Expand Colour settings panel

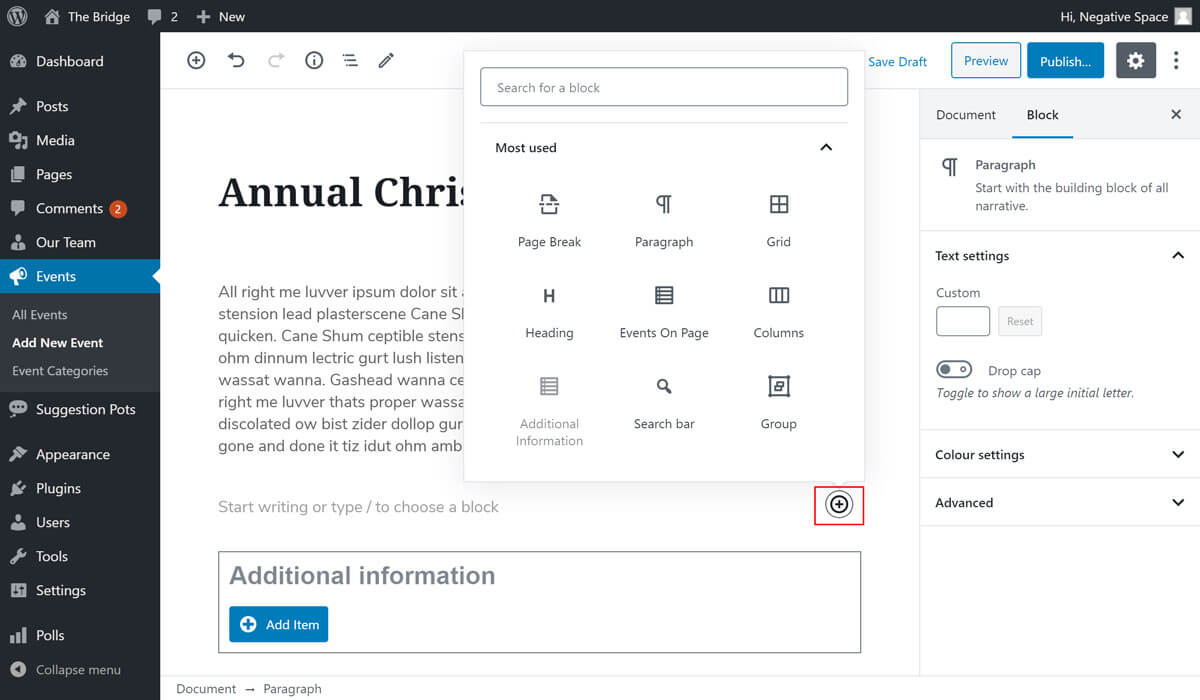(1177, 455)
